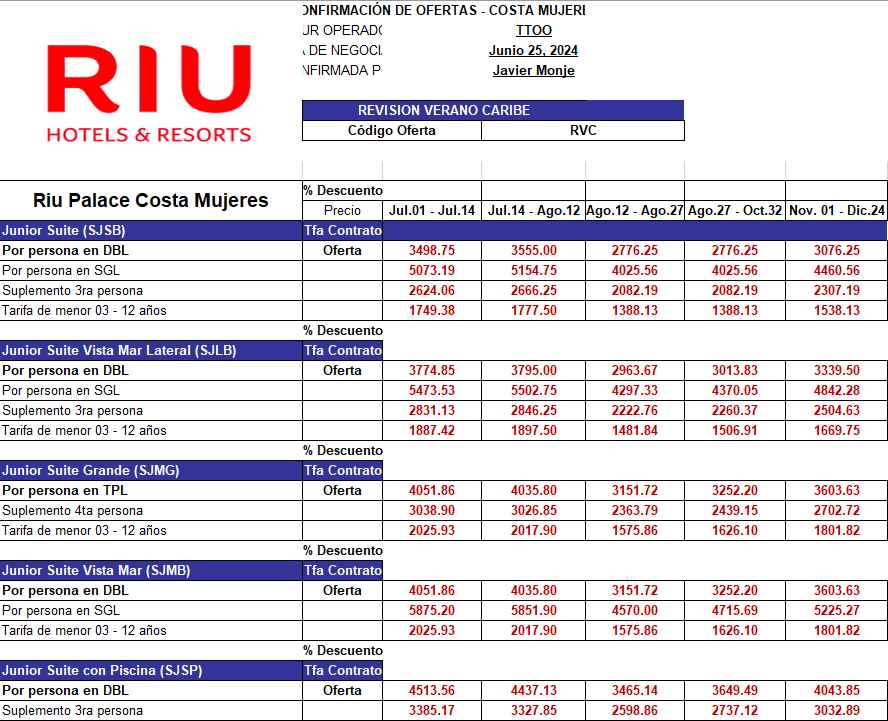Select the 'Código Oferta' cell
Image resolution: width=888 pixels, height=721 pixels.
point(392,130)
